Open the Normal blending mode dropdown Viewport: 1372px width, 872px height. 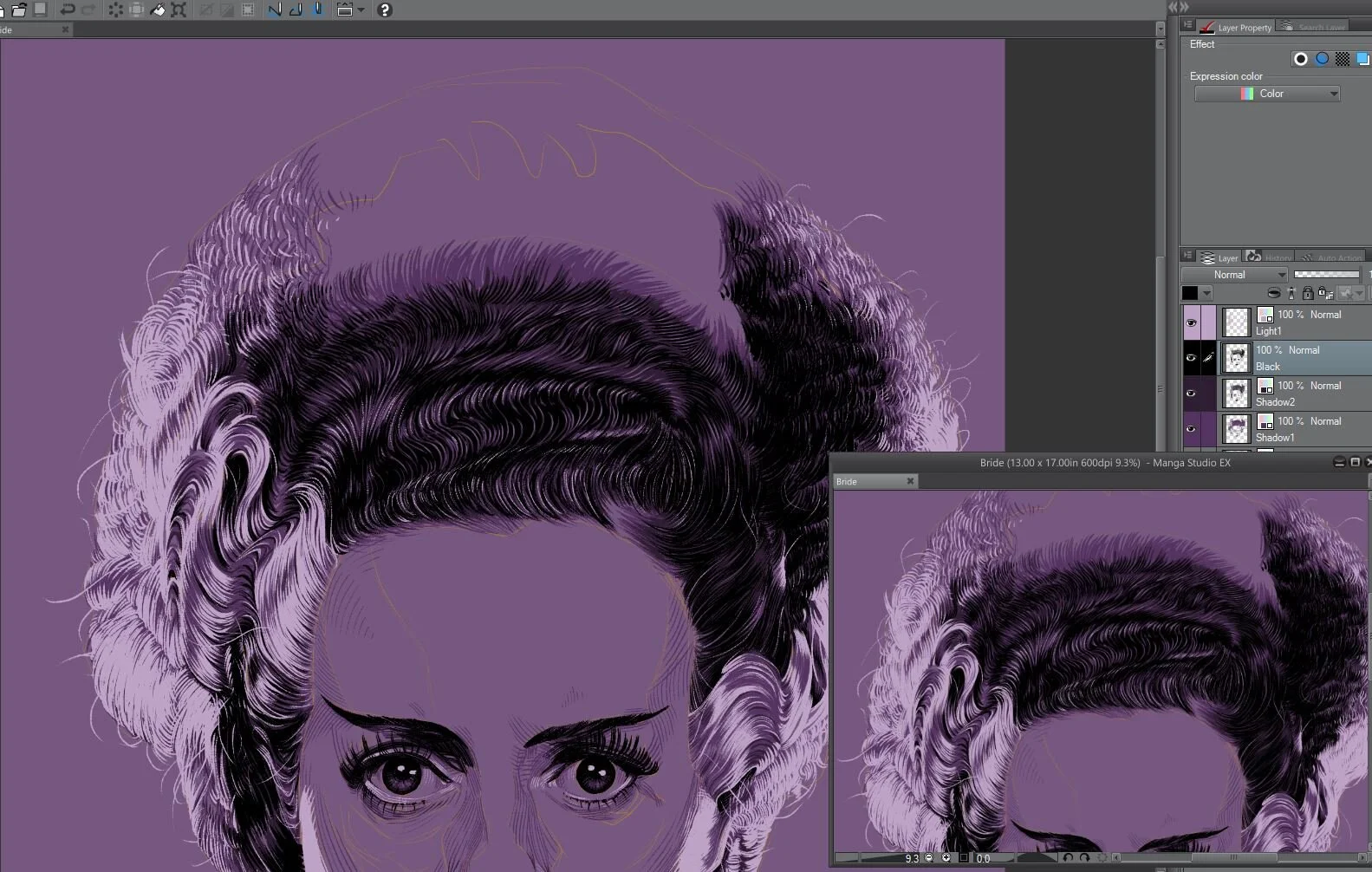[1234, 275]
